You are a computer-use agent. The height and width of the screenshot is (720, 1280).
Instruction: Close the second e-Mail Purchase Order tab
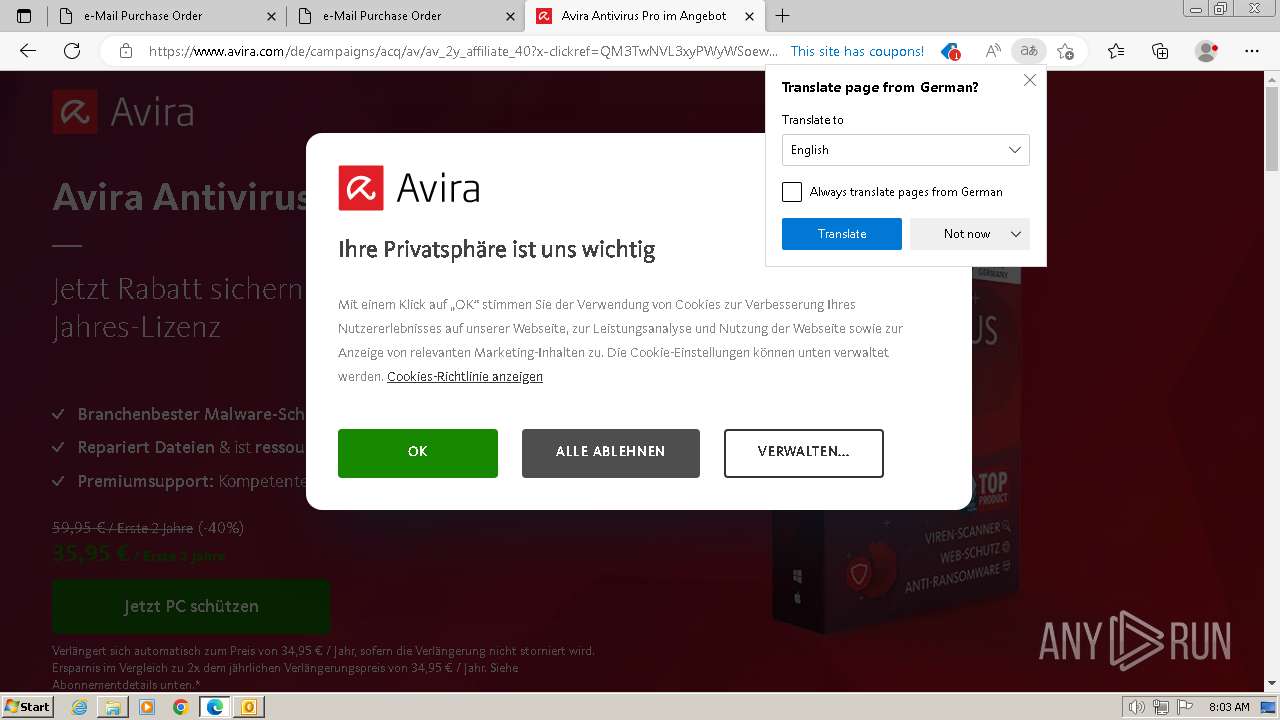pyautogui.click(x=510, y=16)
